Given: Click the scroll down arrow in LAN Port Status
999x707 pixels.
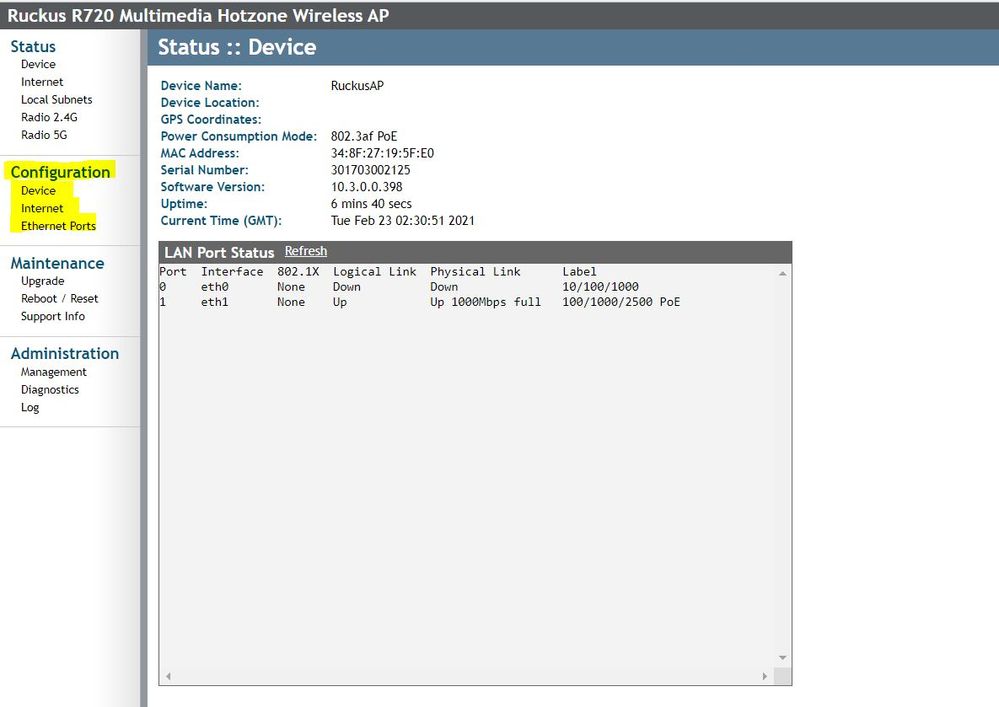Looking at the screenshot, I should 783,658.
